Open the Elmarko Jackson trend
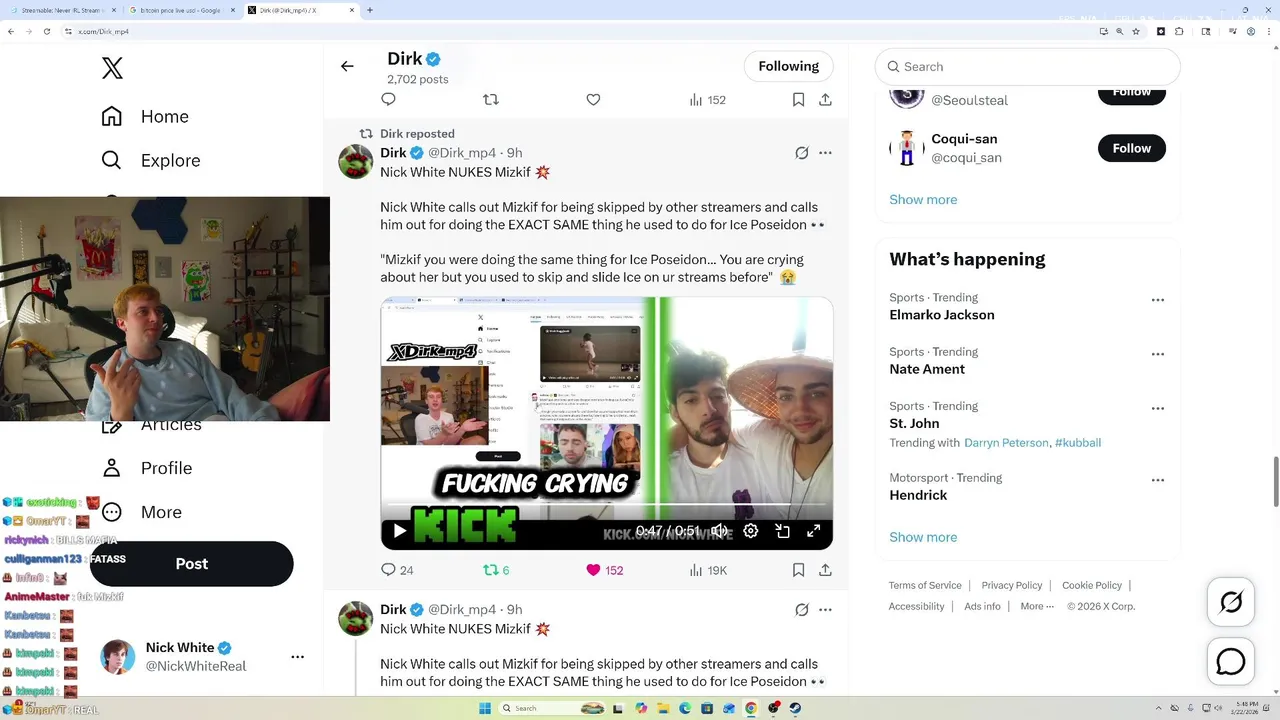The image size is (1280, 720). tap(942, 315)
